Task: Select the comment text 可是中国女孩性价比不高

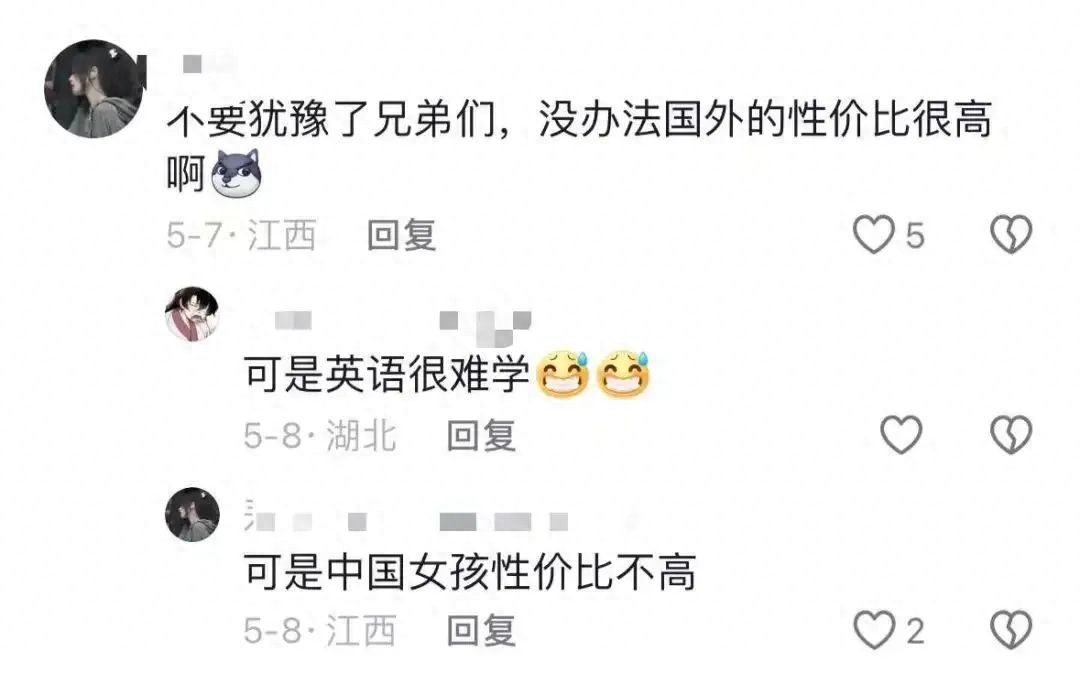Action: (470, 572)
